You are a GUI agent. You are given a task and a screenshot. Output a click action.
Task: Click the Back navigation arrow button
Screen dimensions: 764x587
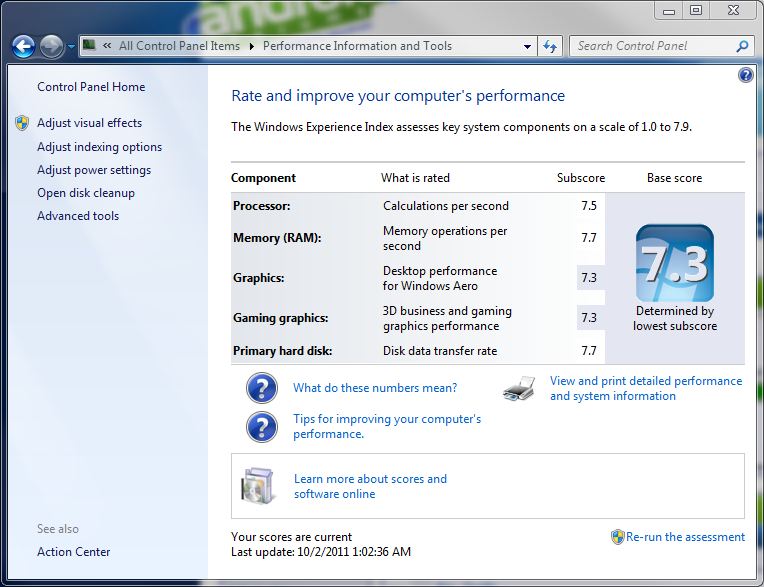click(x=24, y=46)
